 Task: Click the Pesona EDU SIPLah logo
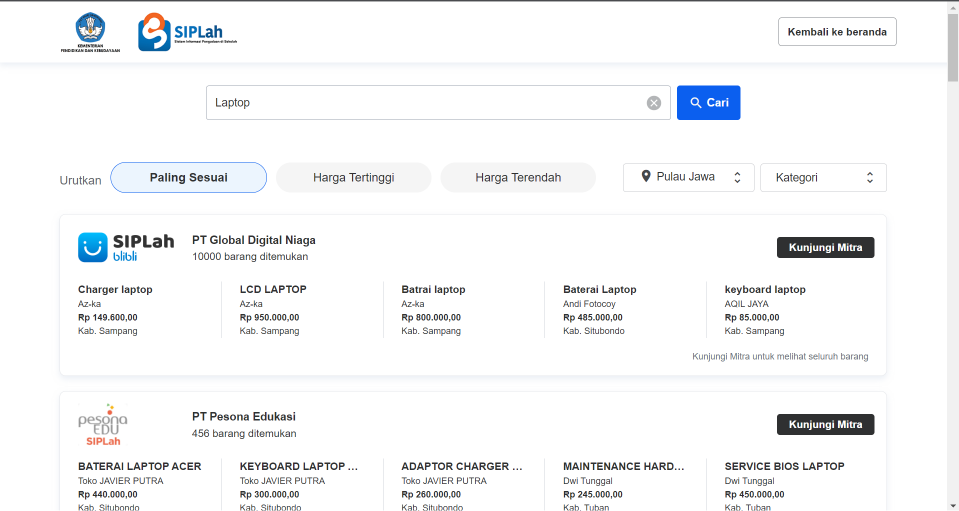pyautogui.click(x=103, y=424)
